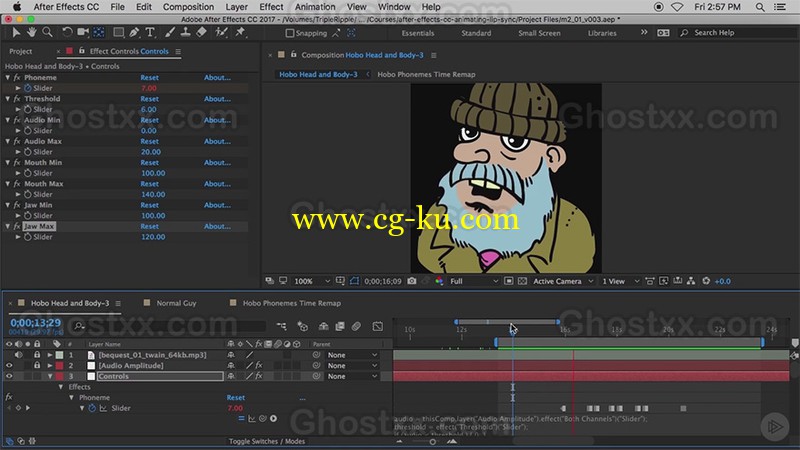Open the Active Camera dropdown

(x=563, y=281)
